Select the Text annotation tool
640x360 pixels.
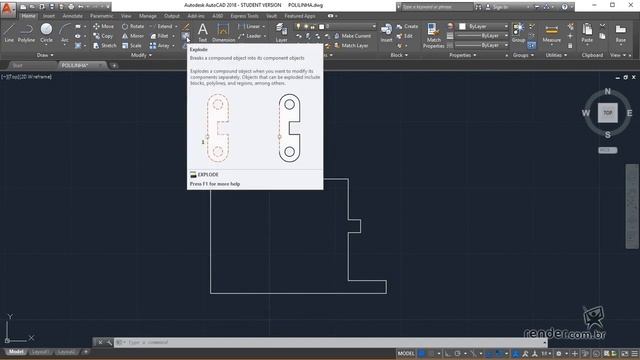coord(202,32)
